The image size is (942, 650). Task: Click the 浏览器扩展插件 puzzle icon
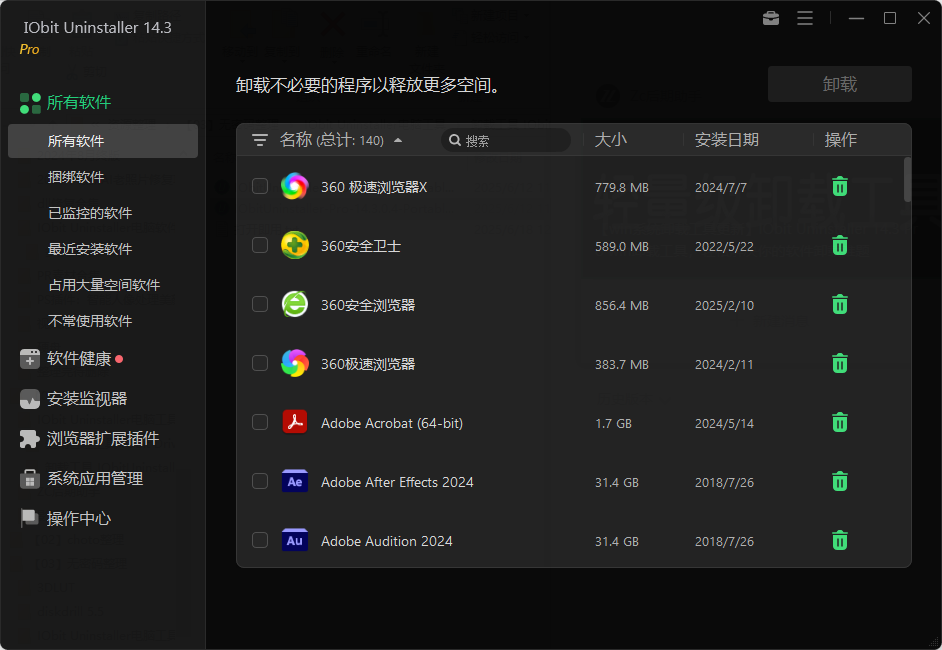pos(29,439)
